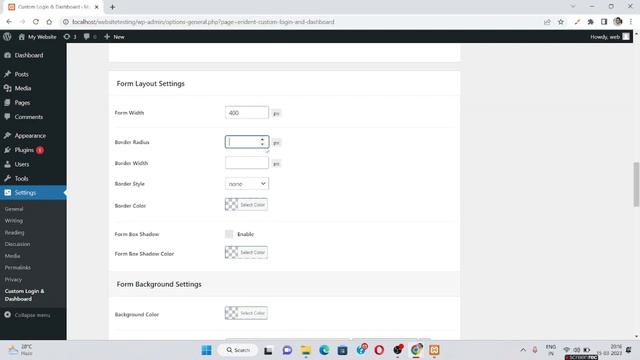Enable the Form Box Shadow checkbox
Image resolution: width=640 pixels, height=360 pixels.
(x=229, y=234)
